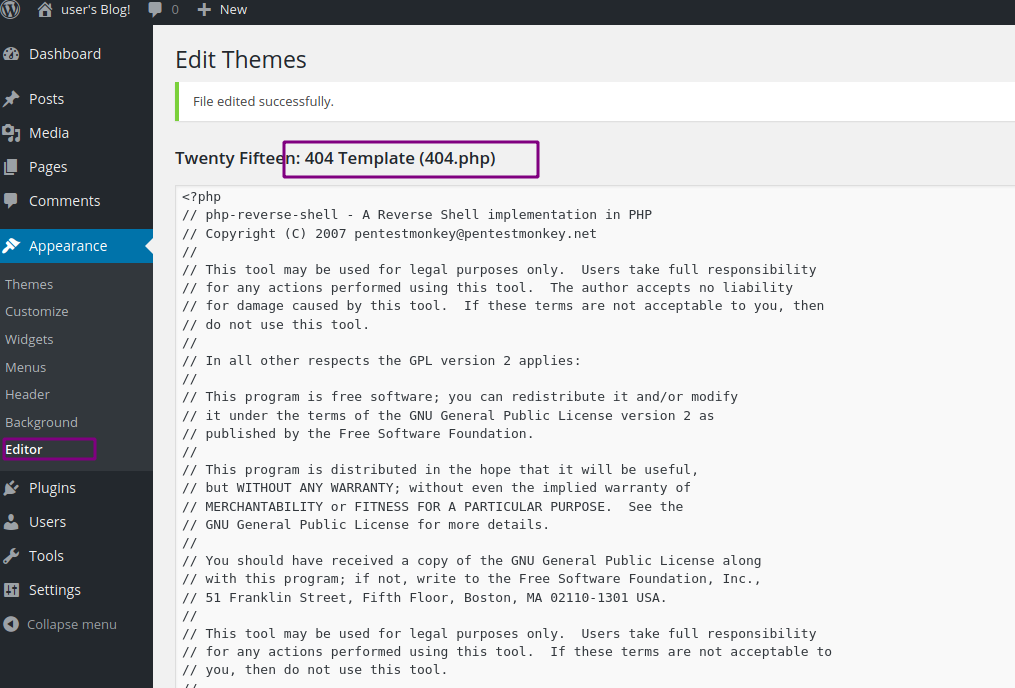Click the comments bubble icon in admin bar
Screen dimensions: 1015x688
tap(156, 10)
